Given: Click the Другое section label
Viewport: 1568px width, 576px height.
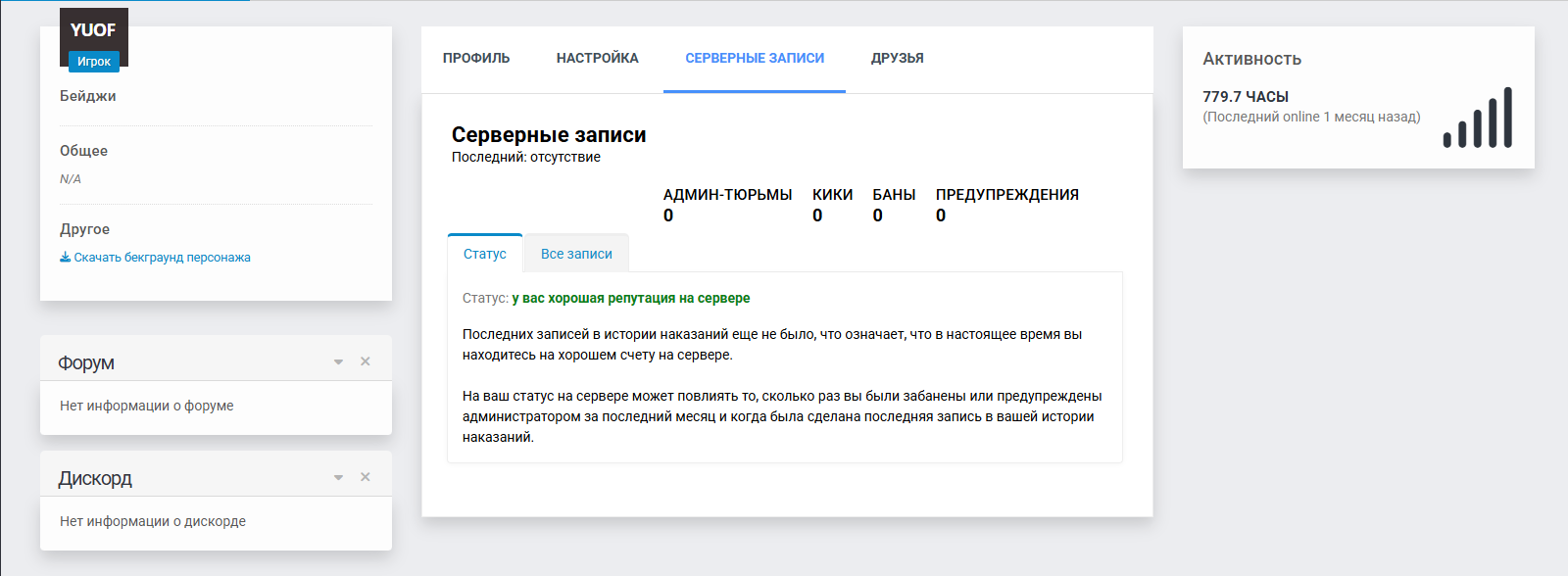Looking at the screenshot, I should (85, 229).
